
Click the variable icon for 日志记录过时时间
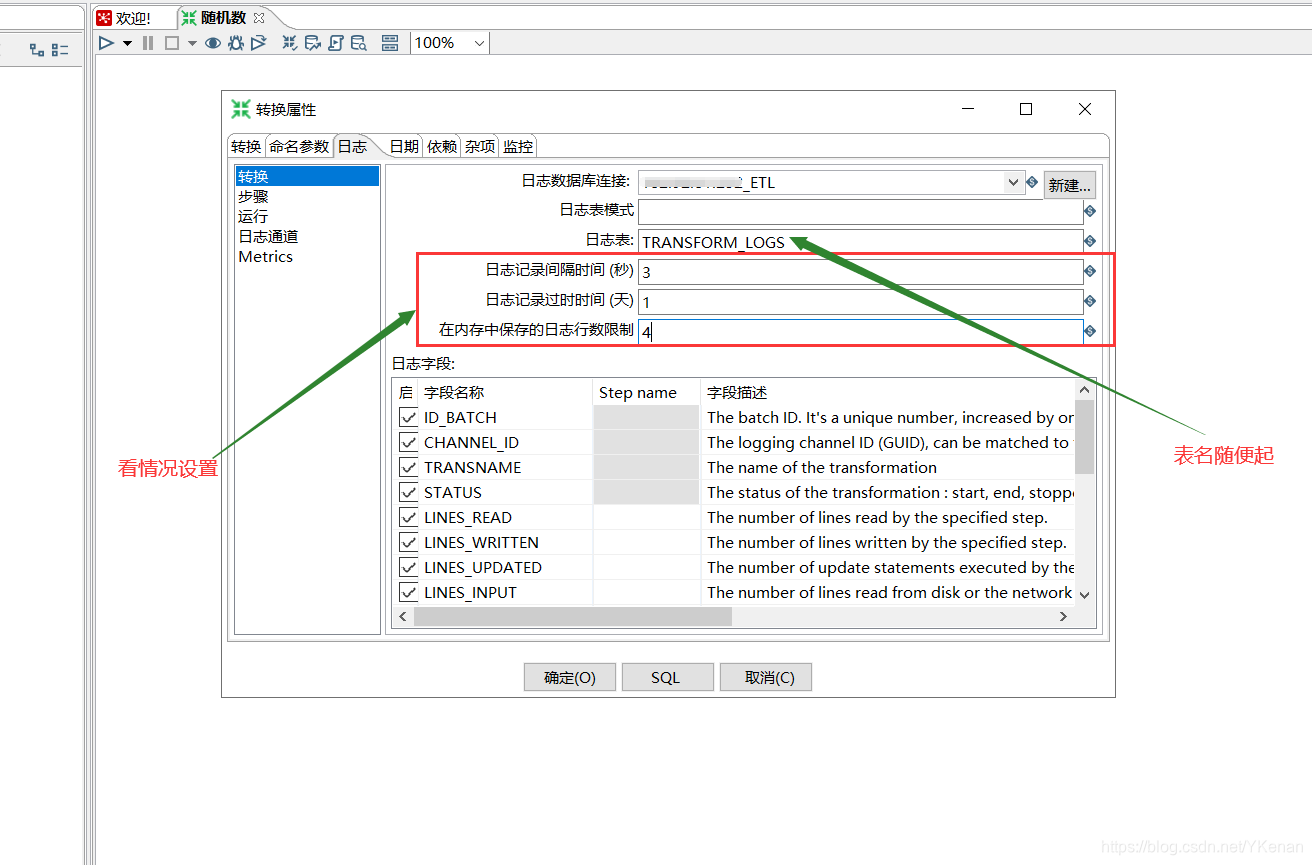coord(1090,301)
